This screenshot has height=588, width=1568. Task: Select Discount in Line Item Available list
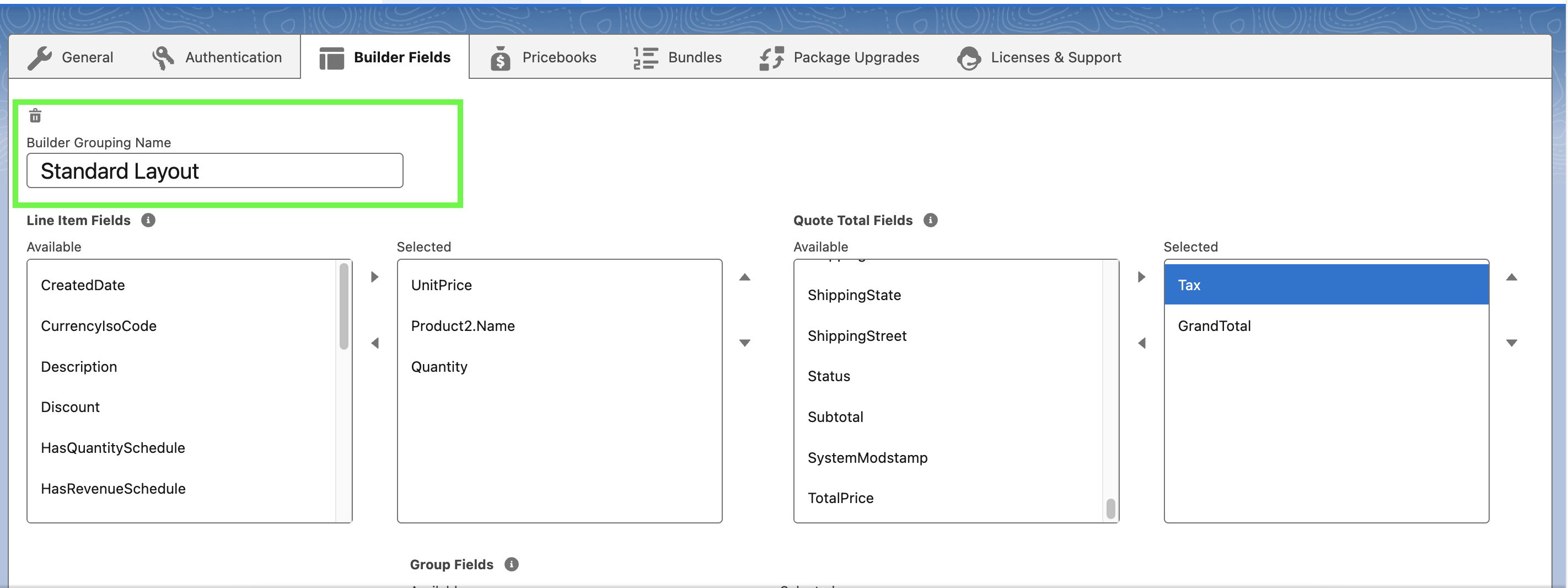pyautogui.click(x=70, y=407)
